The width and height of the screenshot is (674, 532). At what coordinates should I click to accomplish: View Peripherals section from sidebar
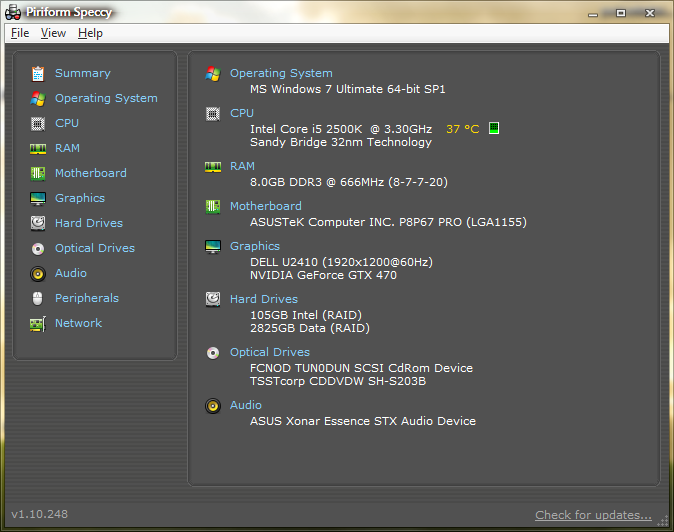coord(87,298)
